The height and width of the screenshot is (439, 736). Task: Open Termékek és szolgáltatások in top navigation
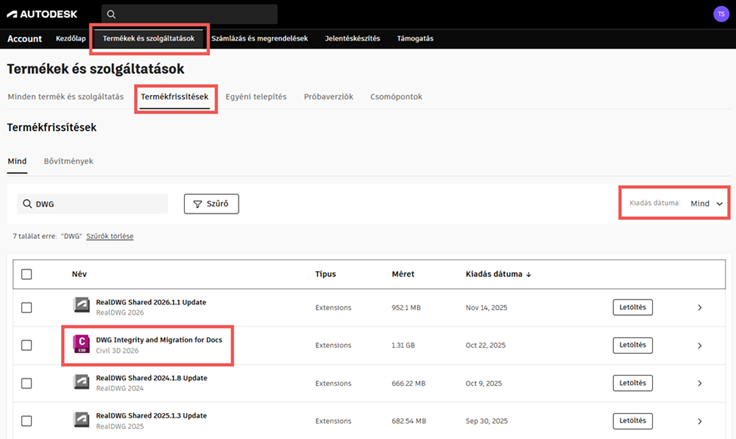point(148,39)
